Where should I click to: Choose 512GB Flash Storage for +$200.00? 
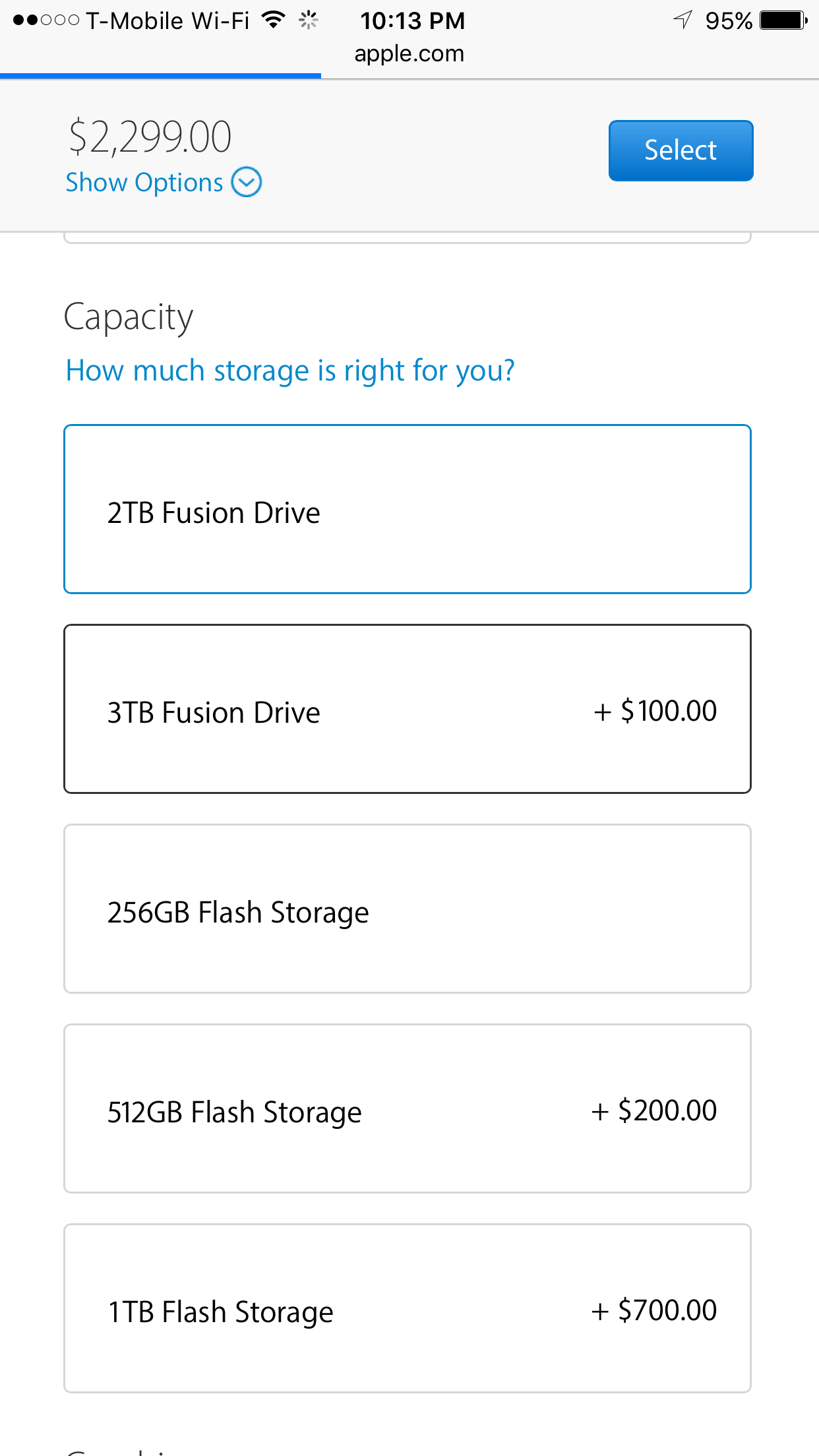(x=408, y=1108)
